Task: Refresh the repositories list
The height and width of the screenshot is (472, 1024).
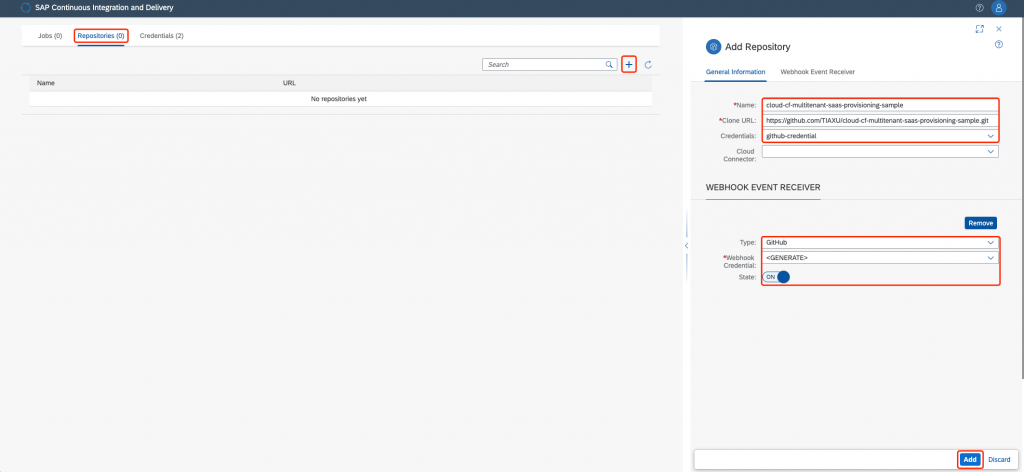Action: 648,65
